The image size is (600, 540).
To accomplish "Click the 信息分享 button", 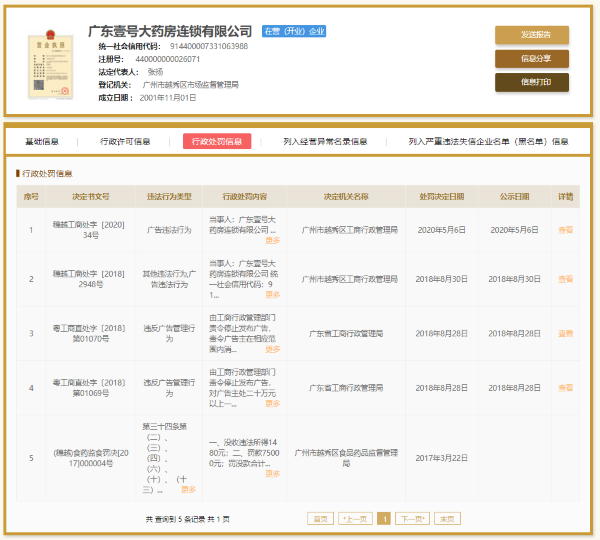I will tap(532, 59).
